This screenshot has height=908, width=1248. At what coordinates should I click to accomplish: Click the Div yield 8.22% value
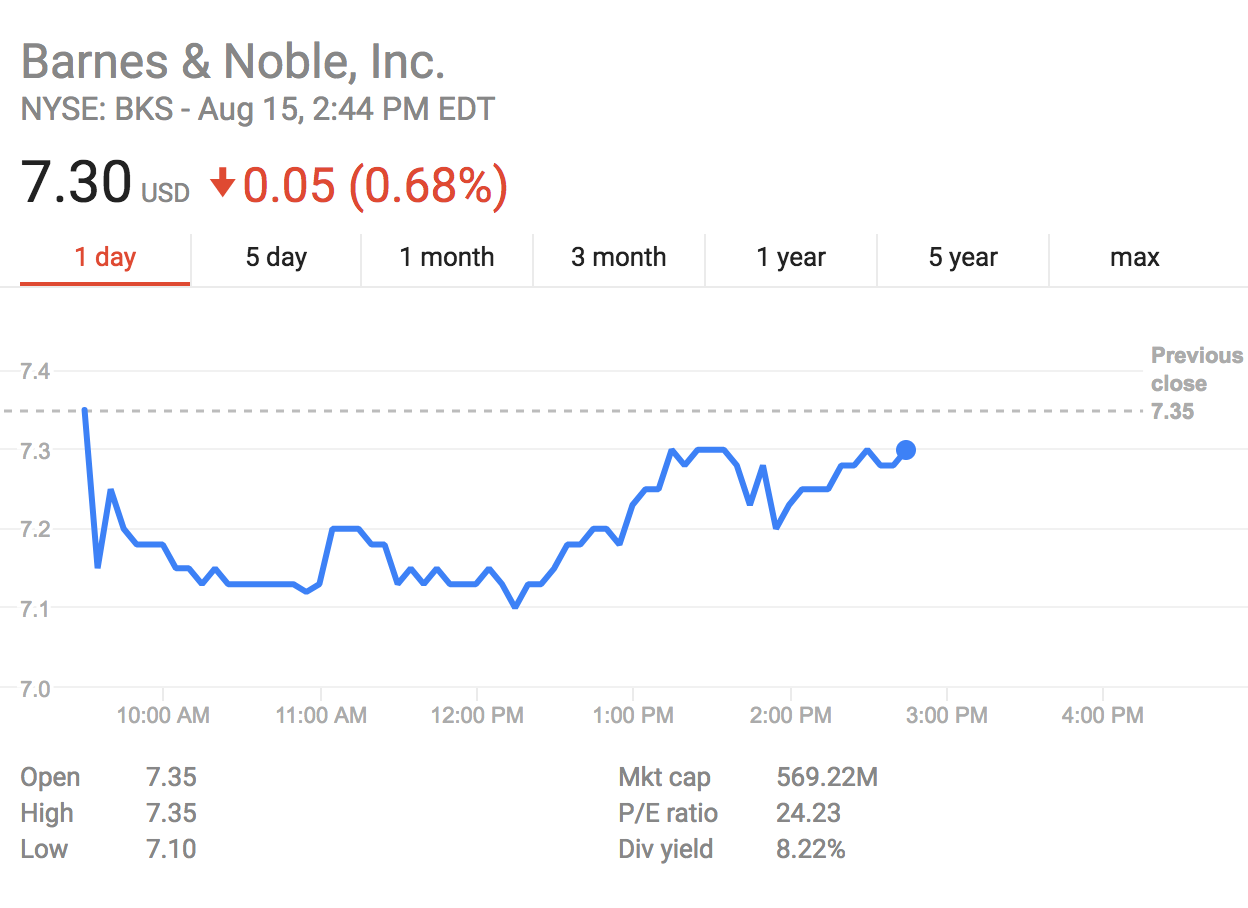pyautogui.click(x=810, y=849)
